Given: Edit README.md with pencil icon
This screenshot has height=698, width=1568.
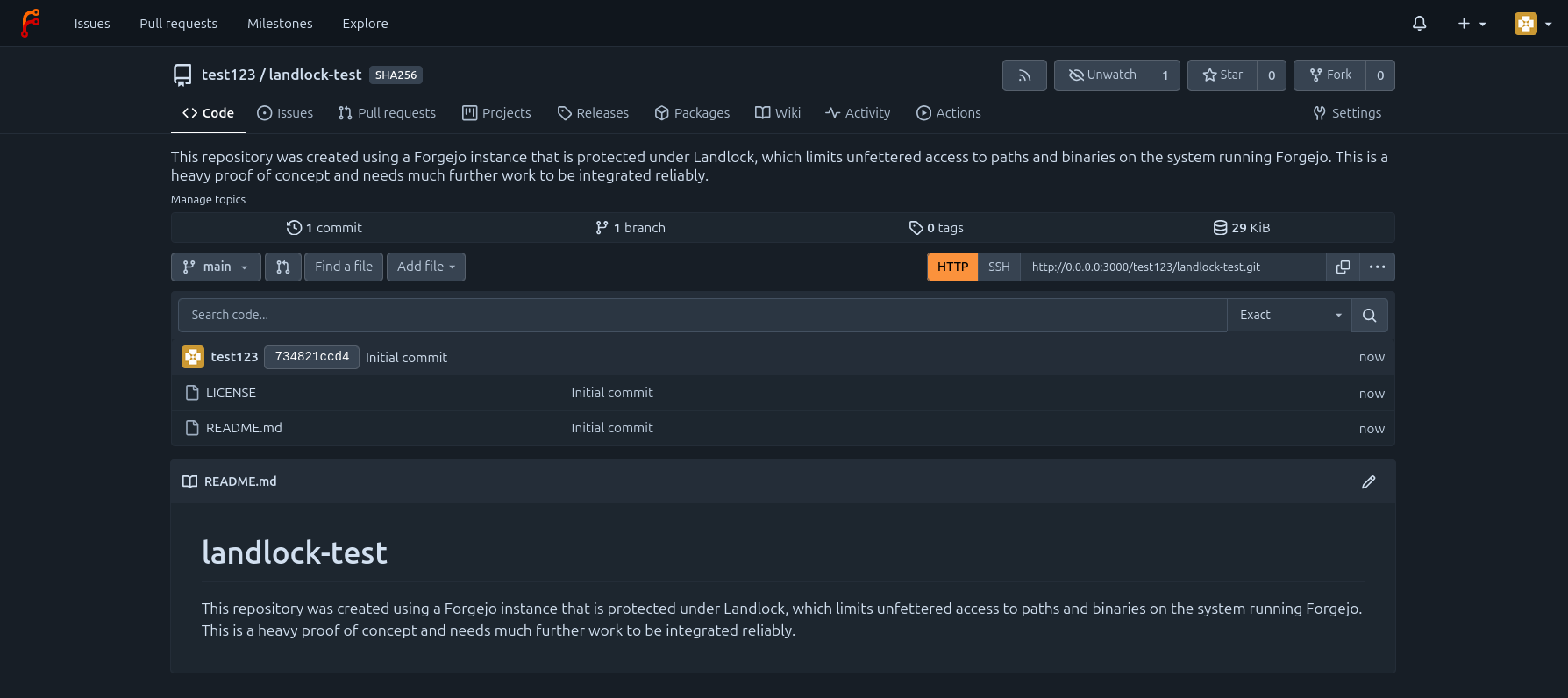Looking at the screenshot, I should (x=1368, y=481).
